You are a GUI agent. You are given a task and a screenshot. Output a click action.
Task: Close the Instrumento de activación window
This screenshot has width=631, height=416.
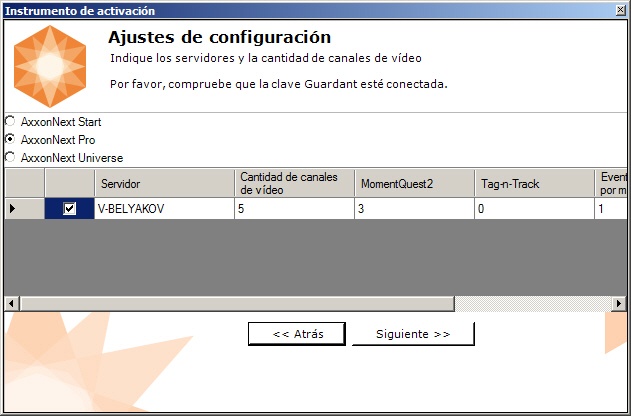coord(621,10)
